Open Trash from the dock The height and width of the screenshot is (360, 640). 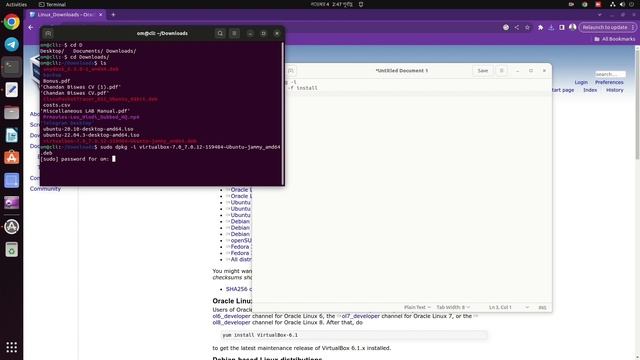point(11,249)
